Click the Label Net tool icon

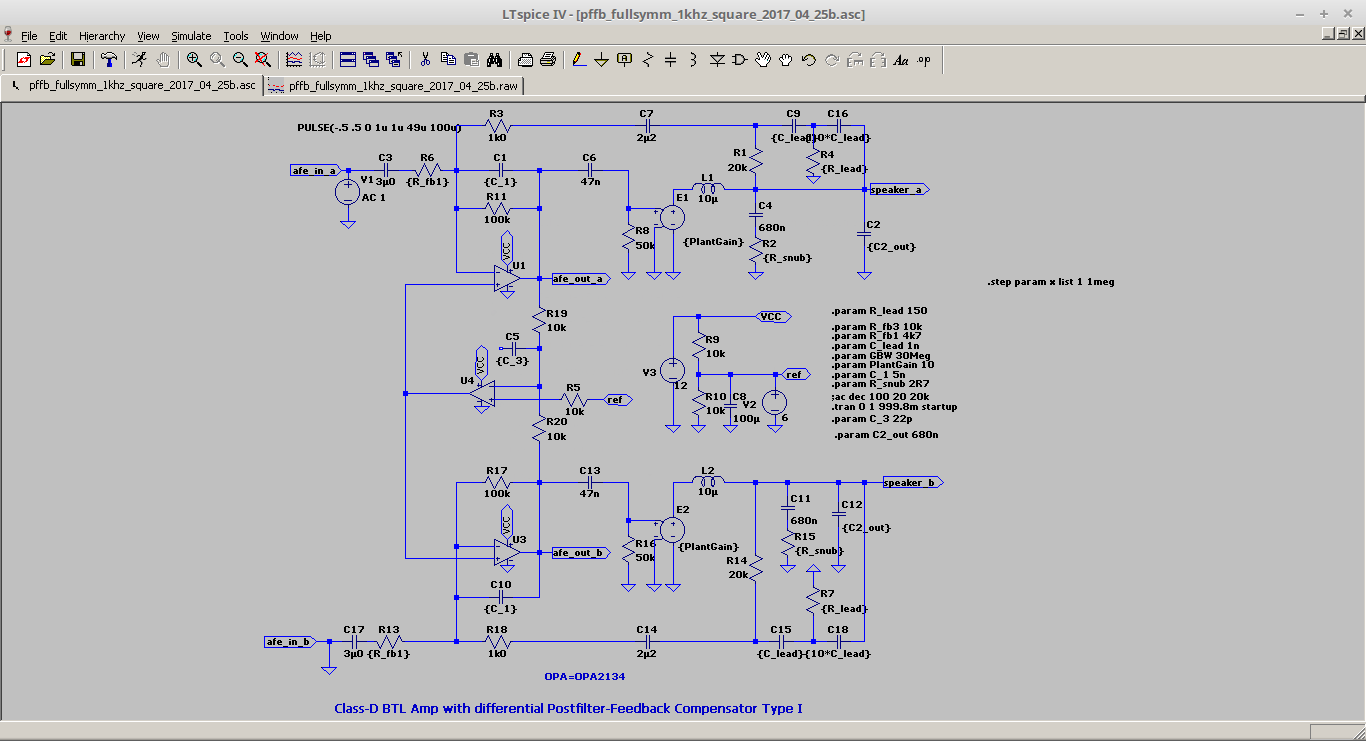pos(624,60)
